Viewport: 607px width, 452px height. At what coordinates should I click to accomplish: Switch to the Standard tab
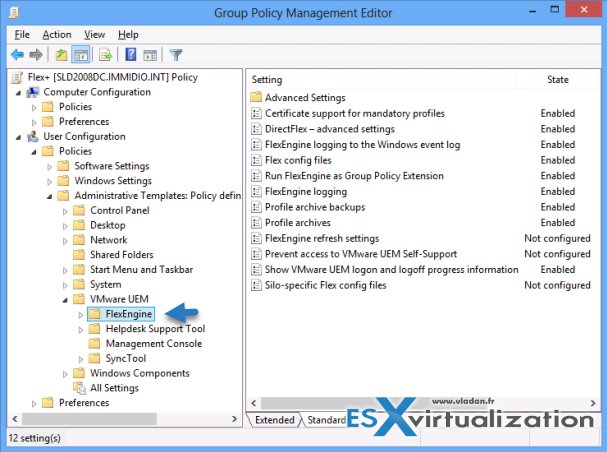(x=326, y=420)
